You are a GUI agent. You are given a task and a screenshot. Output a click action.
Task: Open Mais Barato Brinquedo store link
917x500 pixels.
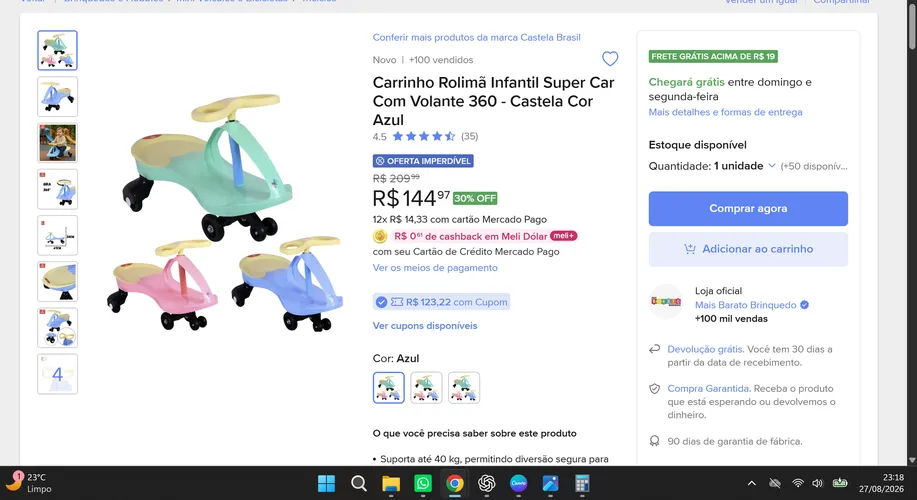pos(746,305)
